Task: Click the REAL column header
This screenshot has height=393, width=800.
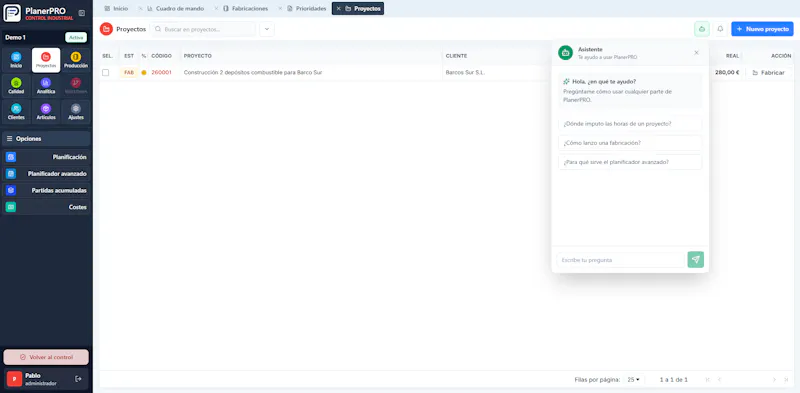Action: tap(733, 56)
